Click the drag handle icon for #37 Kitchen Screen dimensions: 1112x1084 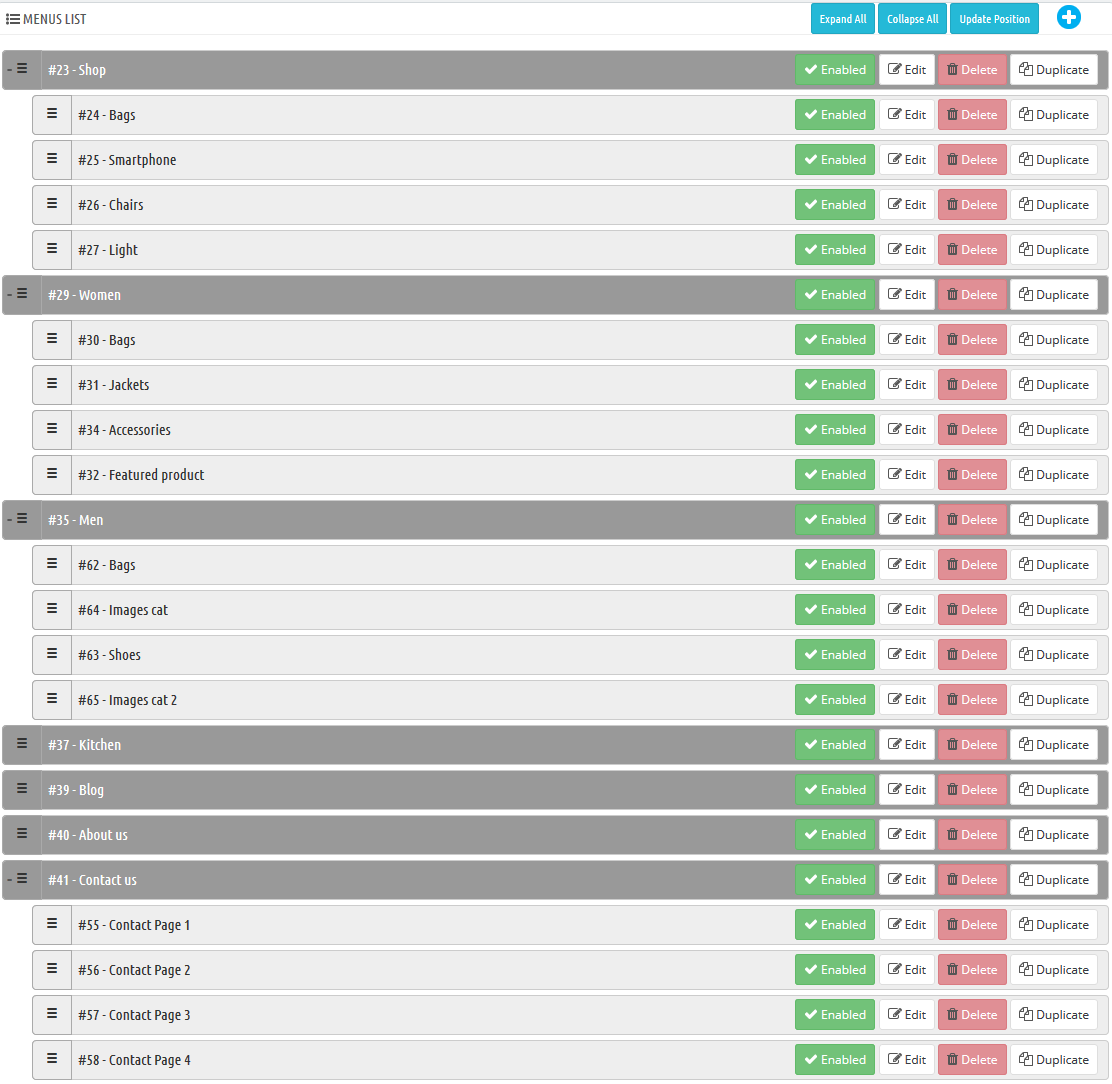(22, 744)
